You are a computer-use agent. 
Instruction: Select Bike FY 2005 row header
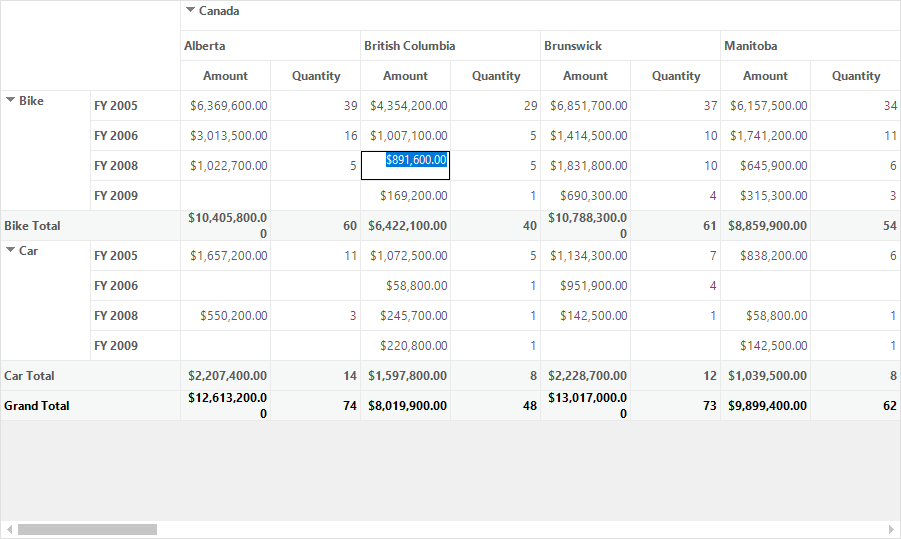click(x=135, y=106)
